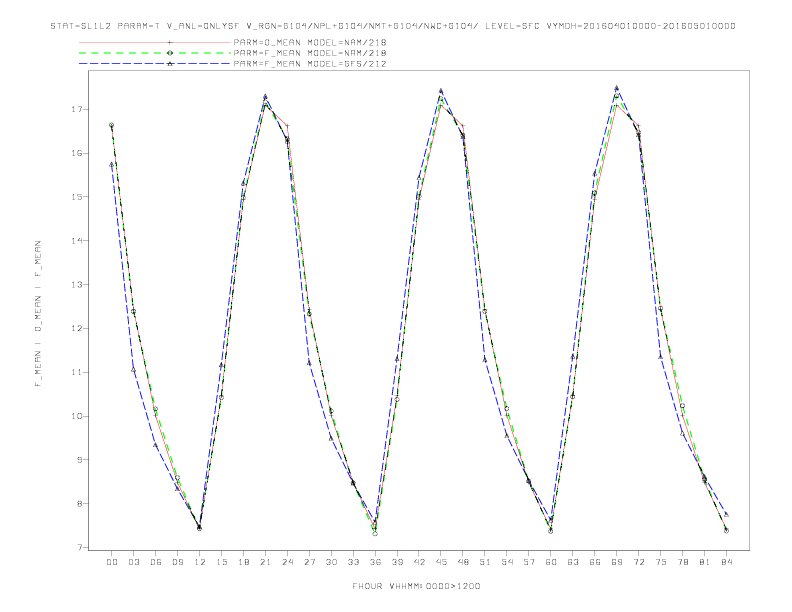Screen dimensions: 792x612
Task: Click y-axis tick label 10
Action: pyautogui.click(x=77, y=416)
